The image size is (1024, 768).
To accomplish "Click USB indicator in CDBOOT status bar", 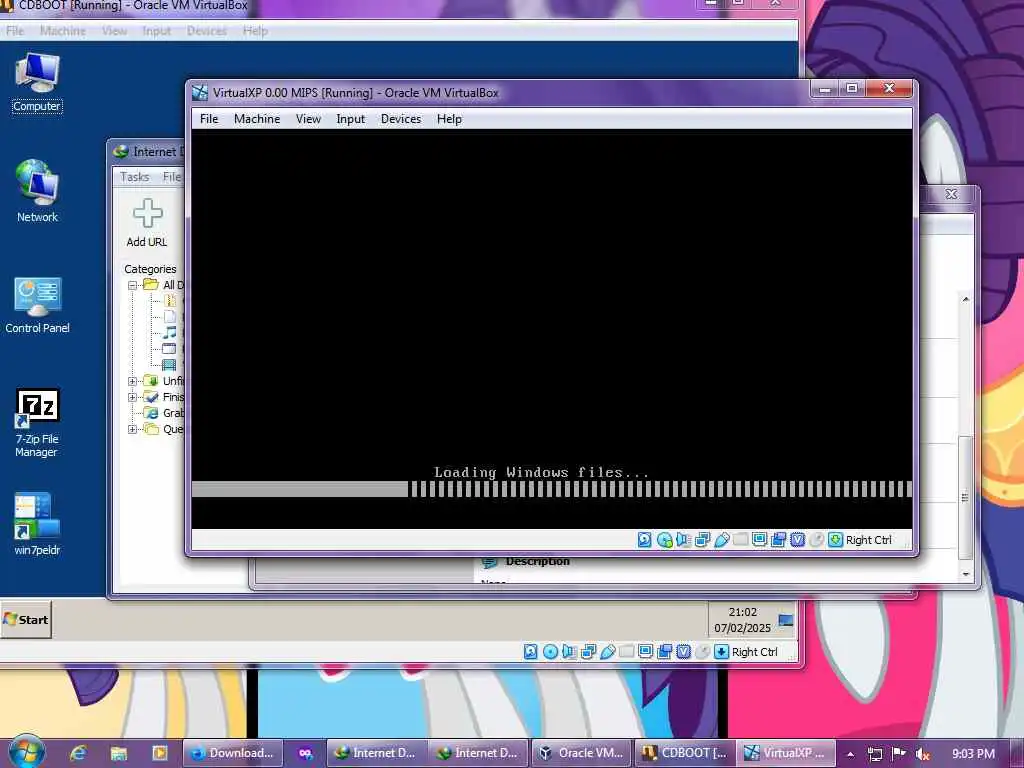I will pos(607,651).
